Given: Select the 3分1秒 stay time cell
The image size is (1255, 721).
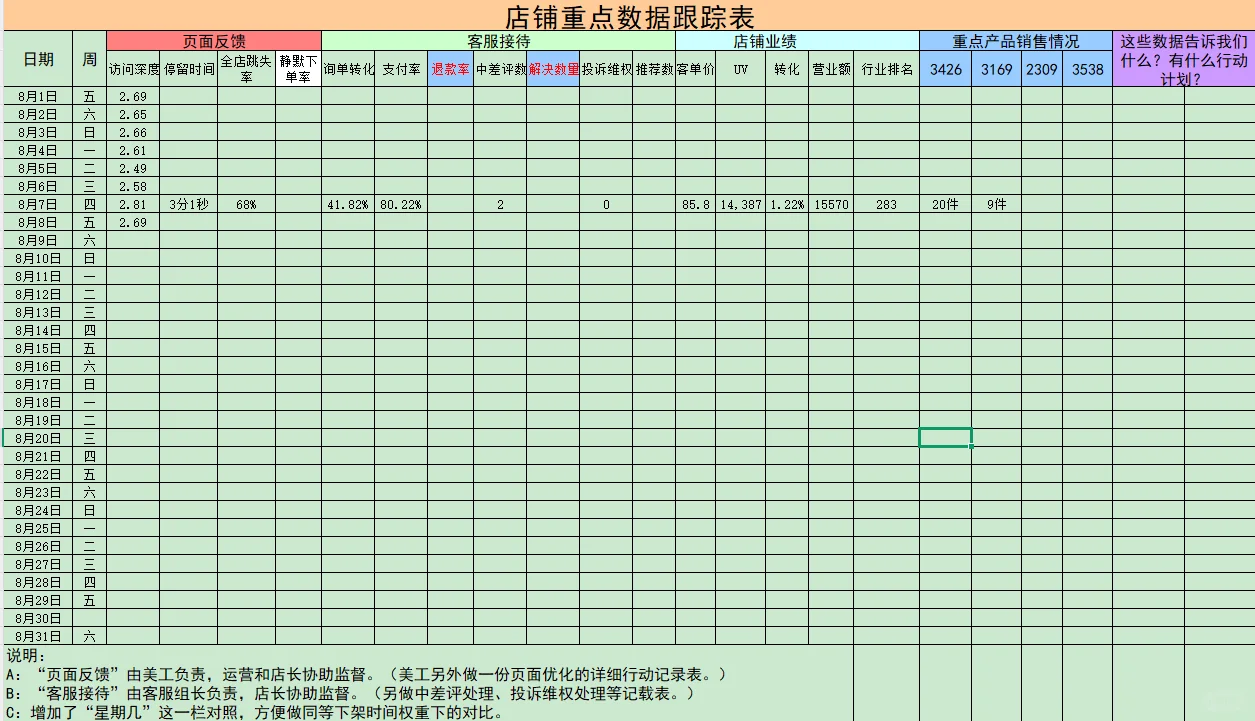Looking at the screenshot, I should coord(188,205).
